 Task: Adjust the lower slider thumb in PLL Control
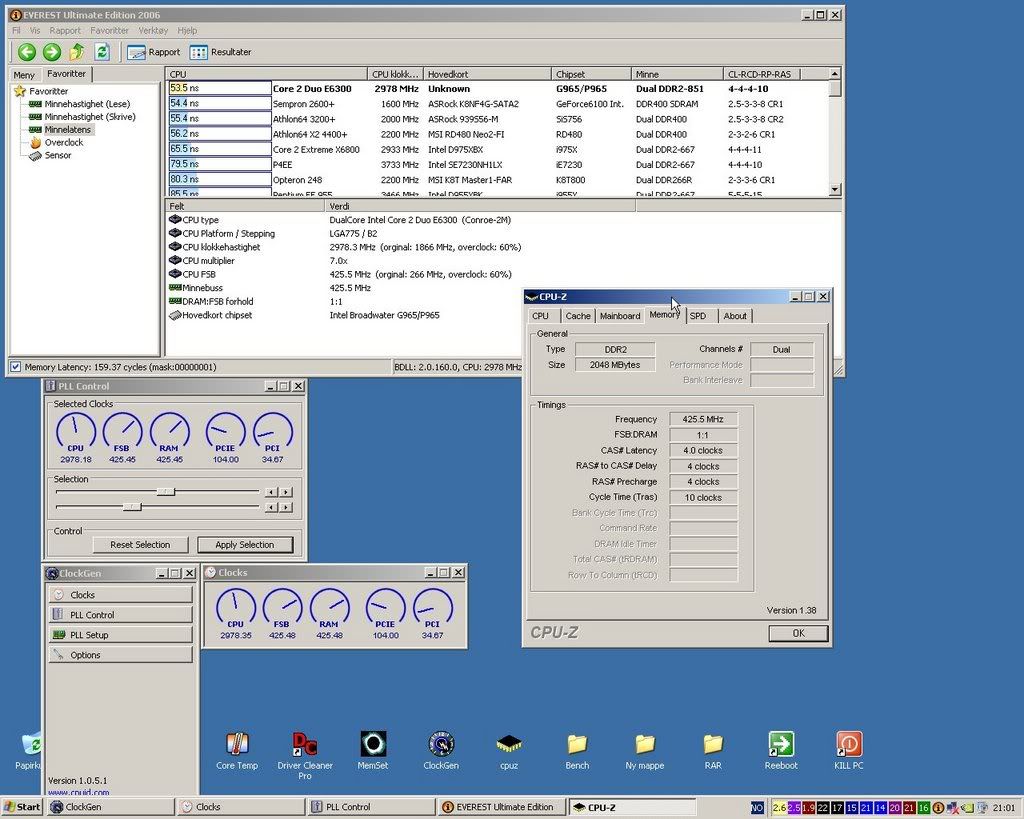132,507
